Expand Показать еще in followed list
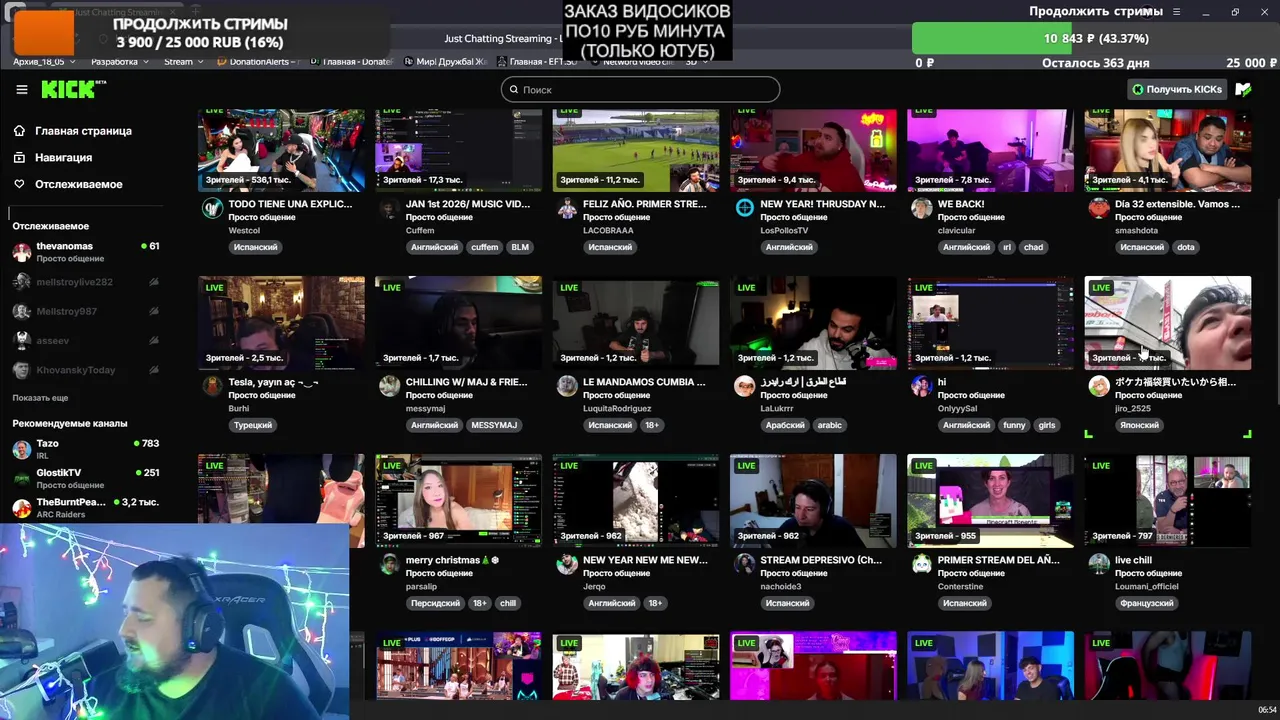1280x720 pixels. click(40, 398)
